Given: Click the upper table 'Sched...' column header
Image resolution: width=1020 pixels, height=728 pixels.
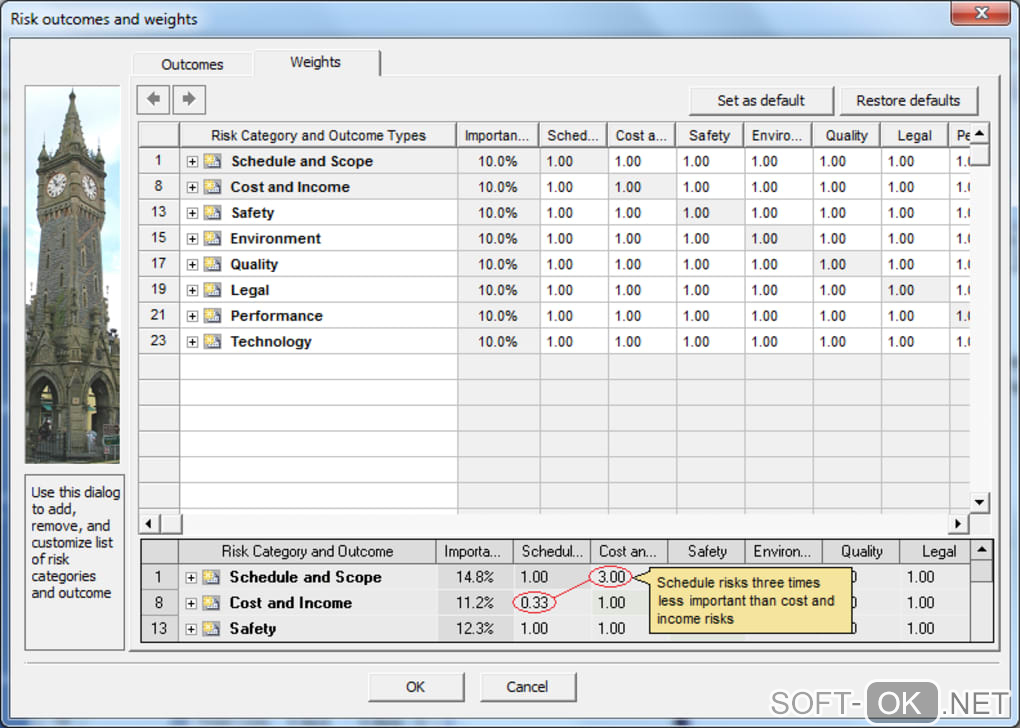Looking at the screenshot, I should [x=573, y=135].
